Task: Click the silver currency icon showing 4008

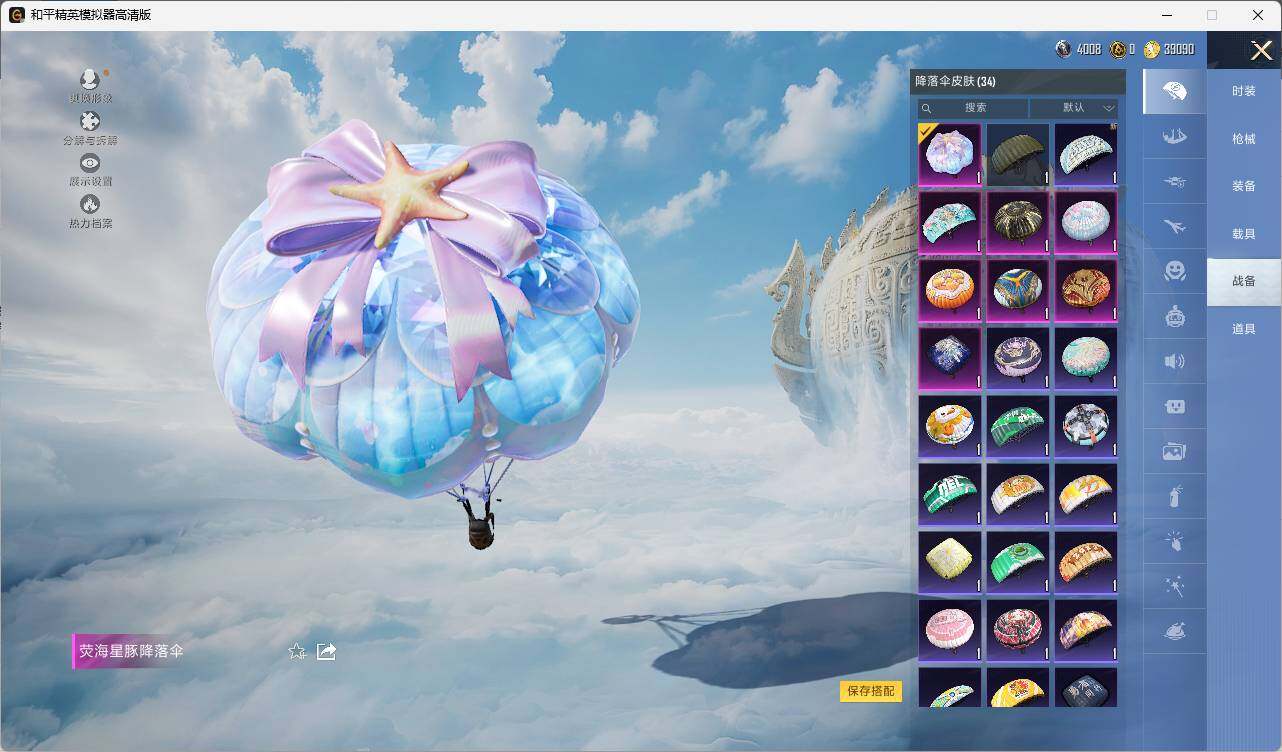Action: 1063,49
